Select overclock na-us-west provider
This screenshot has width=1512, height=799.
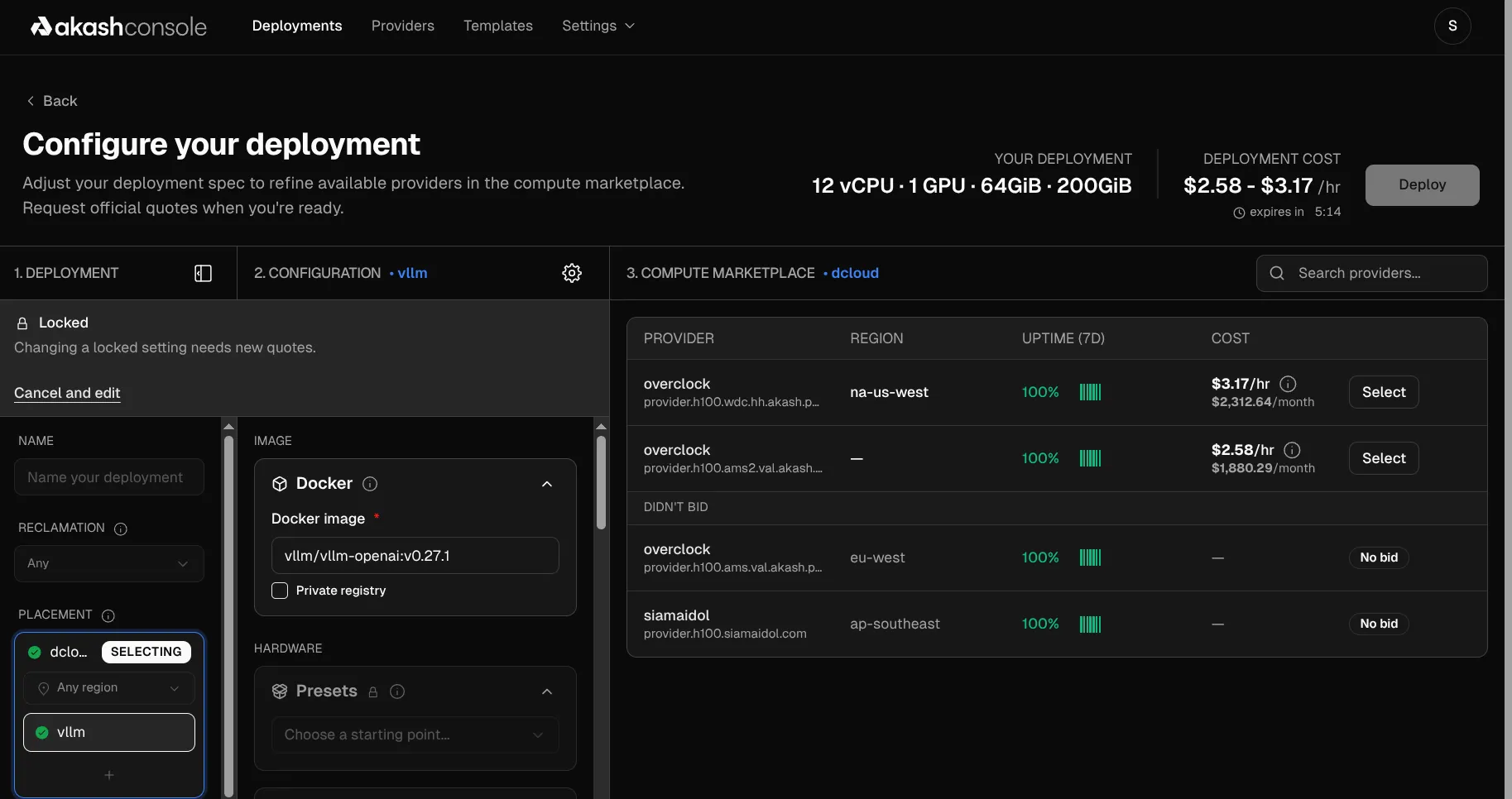click(1384, 392)
